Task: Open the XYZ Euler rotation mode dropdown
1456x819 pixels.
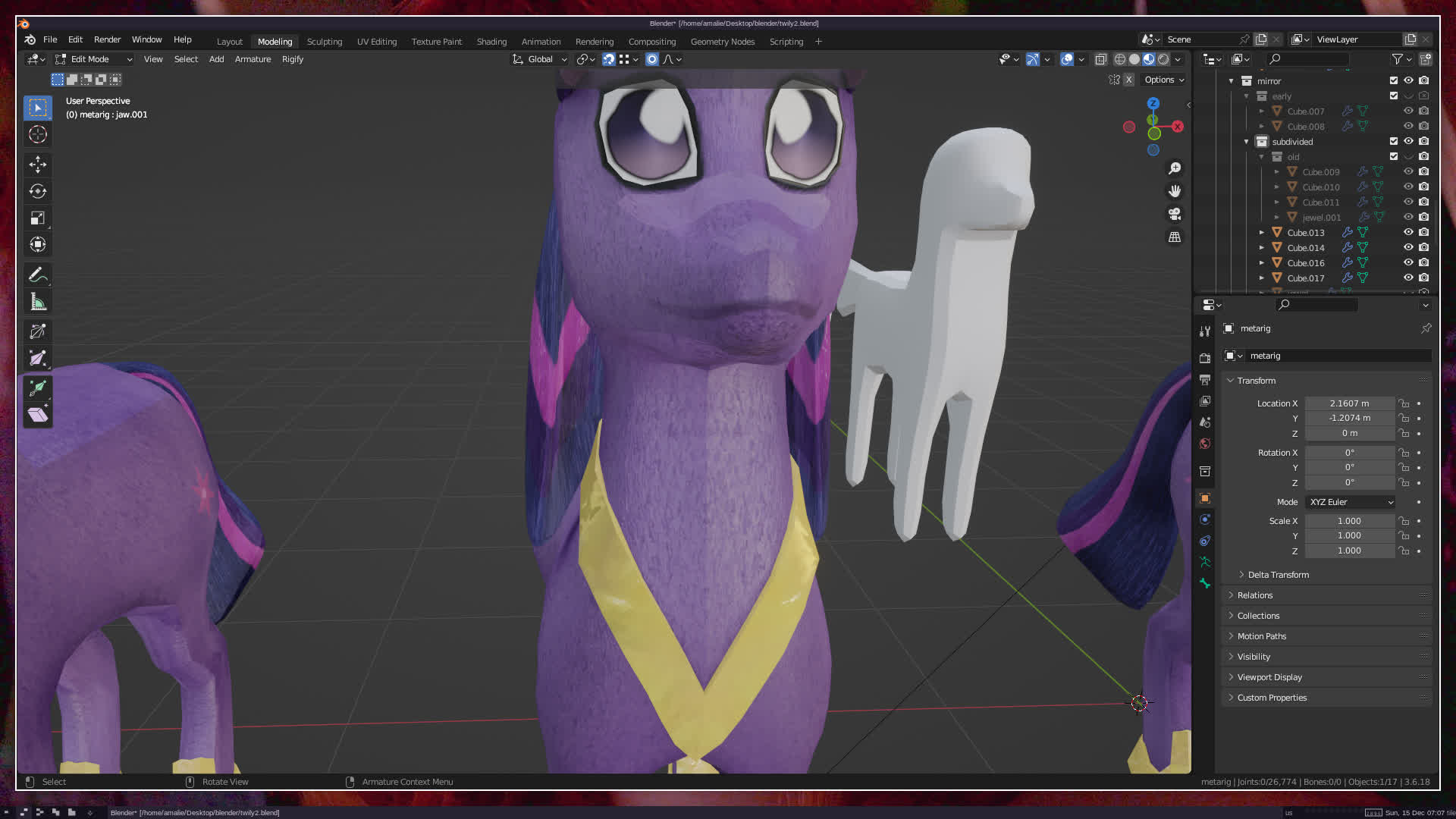Action: (x=1351, y=502)
